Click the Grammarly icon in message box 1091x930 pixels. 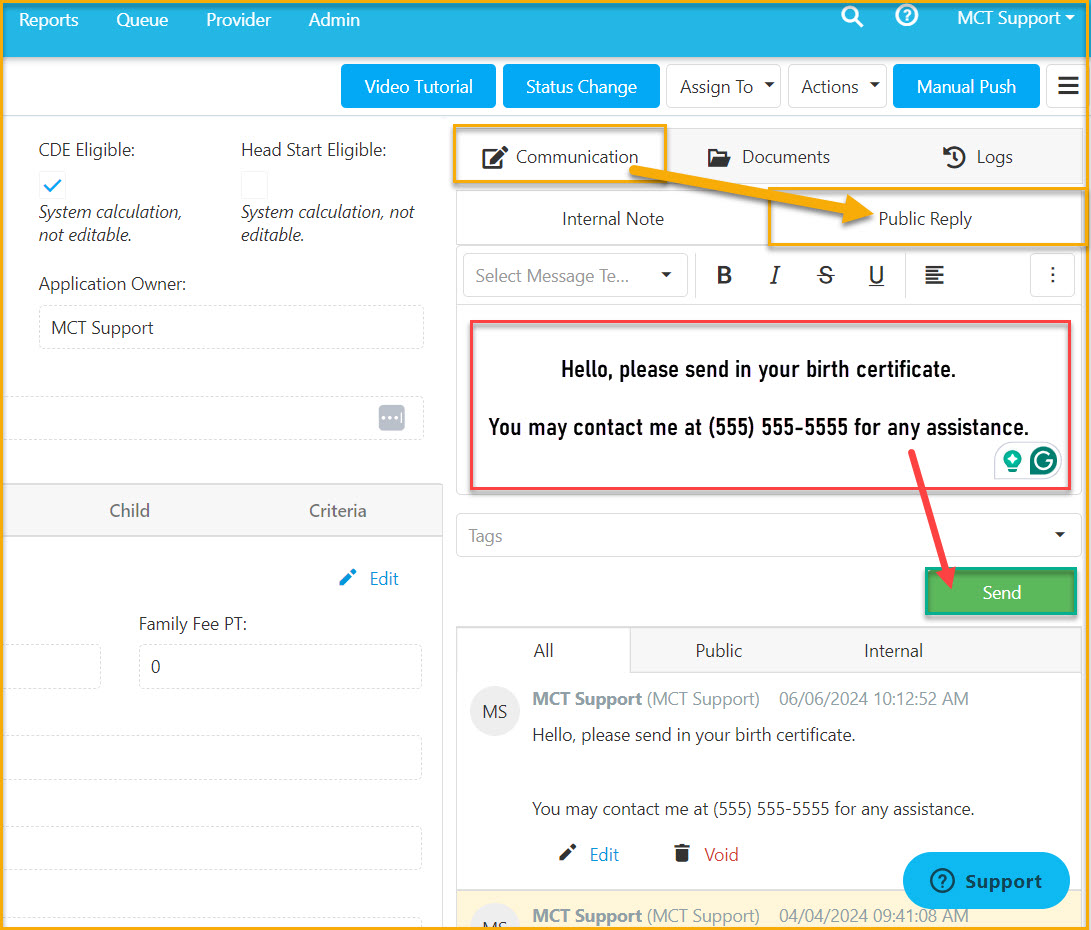tap(1043, 460)
